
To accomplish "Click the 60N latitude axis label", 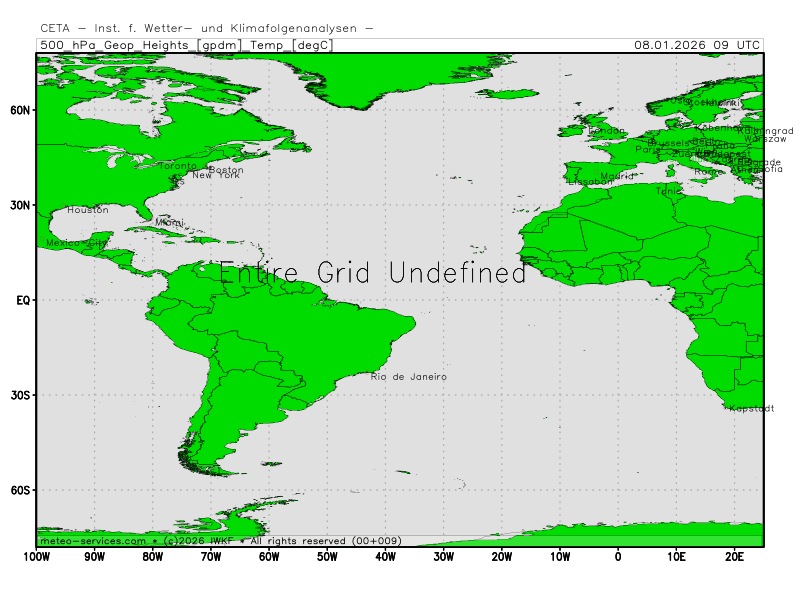I will click(x=20, y=110).
